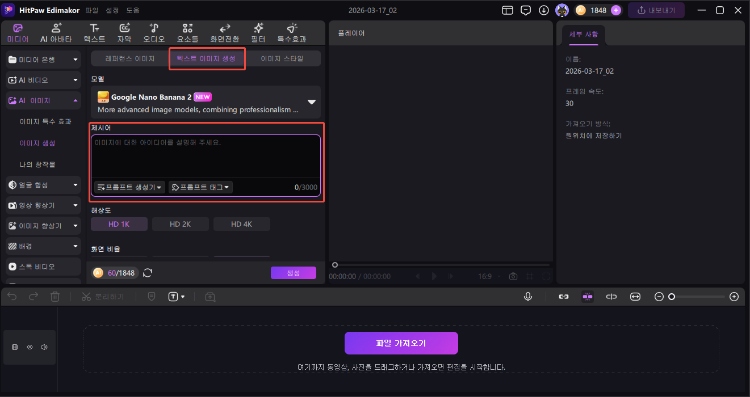Open the 요소들 elements tool

[188, 33]
